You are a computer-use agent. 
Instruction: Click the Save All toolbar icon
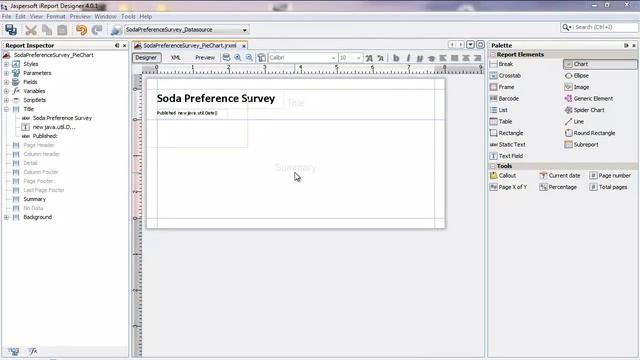11,30
